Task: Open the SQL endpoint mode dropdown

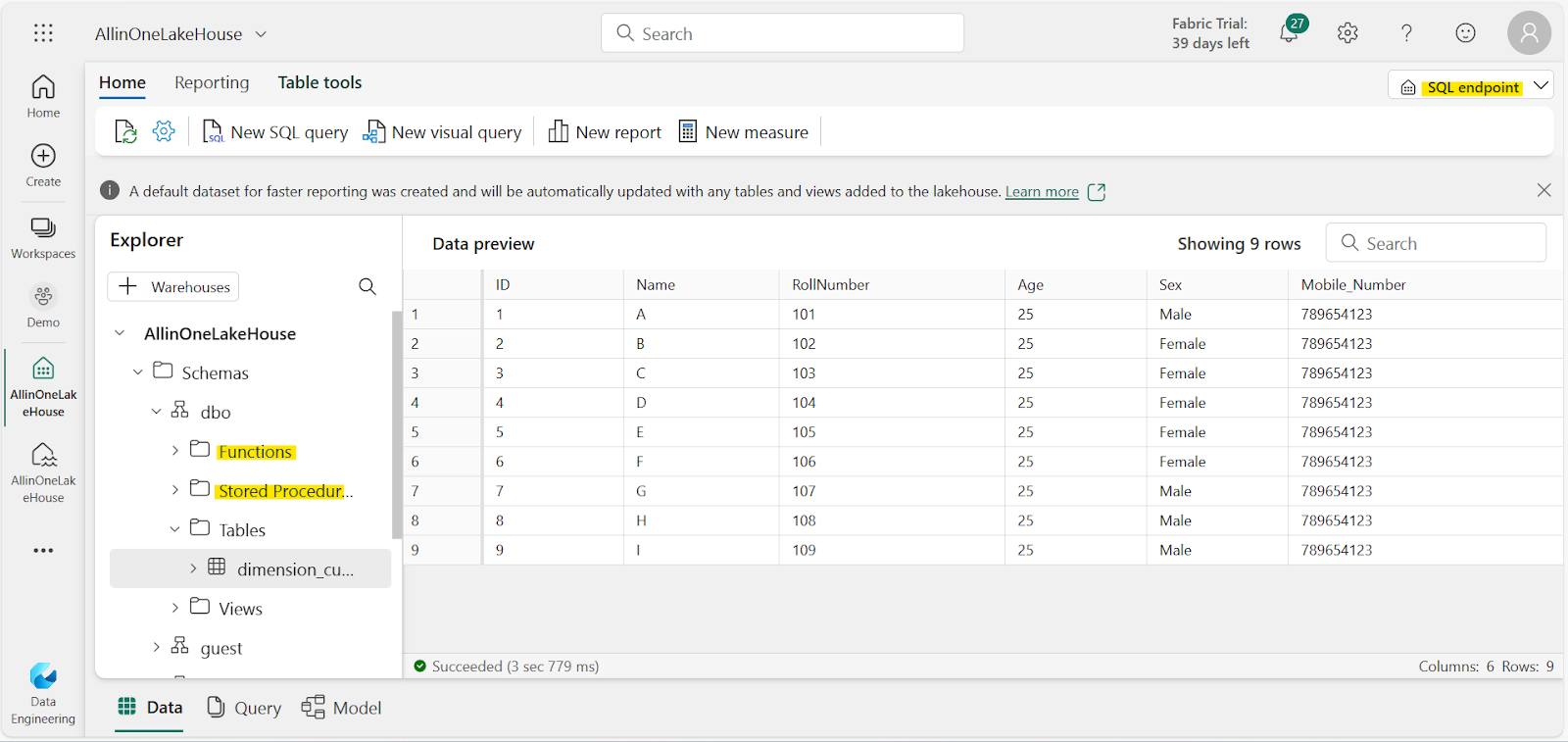Action: tap(1471, 85)
